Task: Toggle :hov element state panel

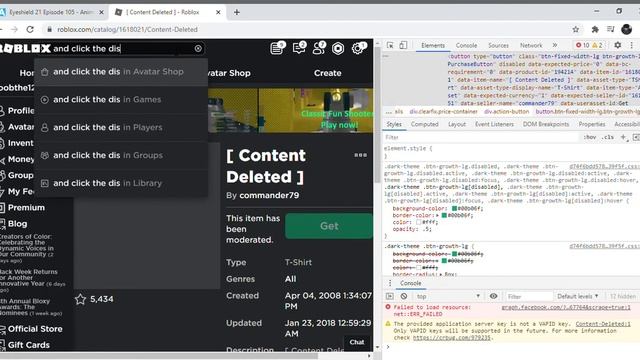Action: point(590,138)
